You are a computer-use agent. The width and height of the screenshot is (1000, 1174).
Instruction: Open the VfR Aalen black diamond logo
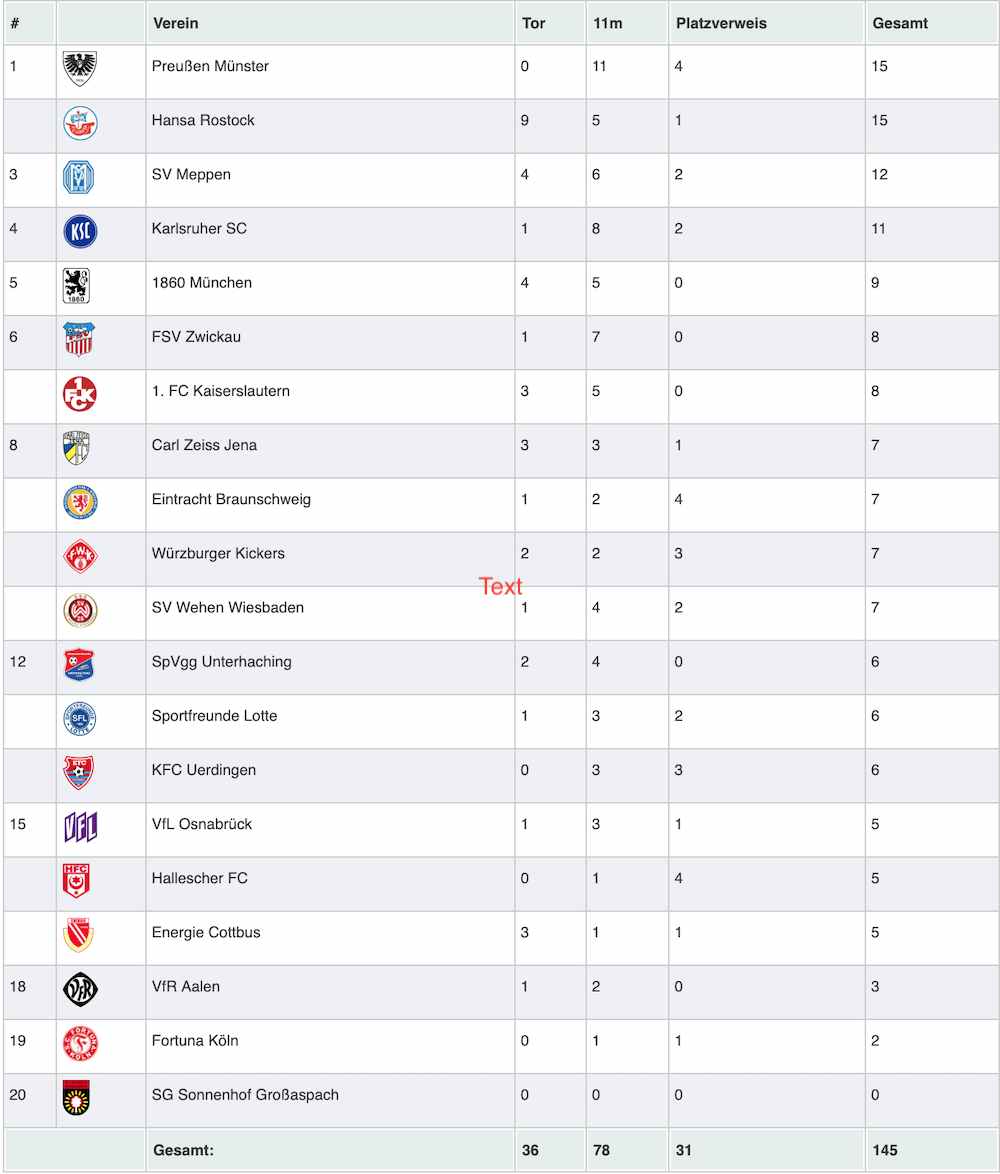(80, 989)
